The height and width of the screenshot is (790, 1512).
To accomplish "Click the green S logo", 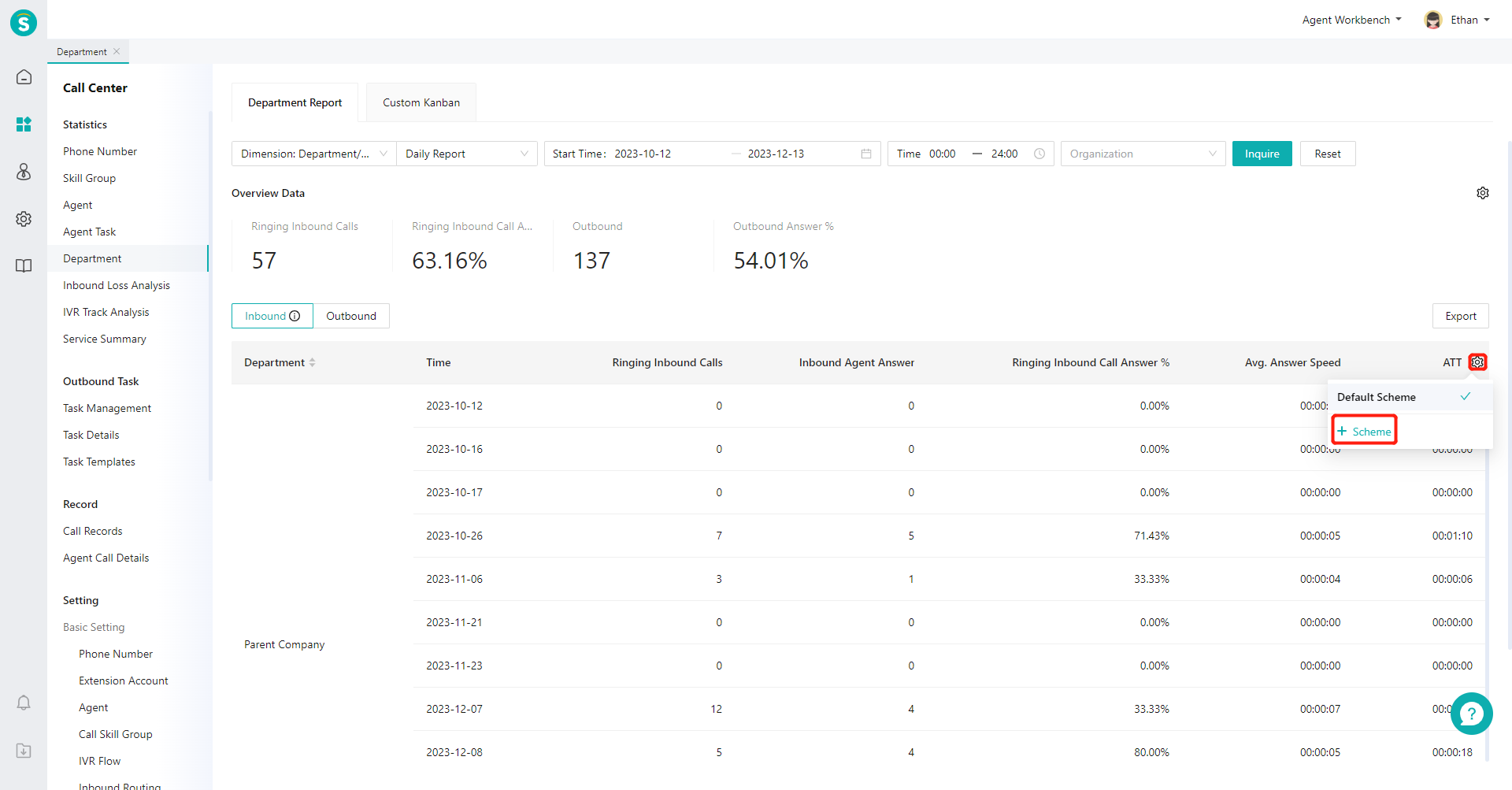I will click(x=24, y=23).
